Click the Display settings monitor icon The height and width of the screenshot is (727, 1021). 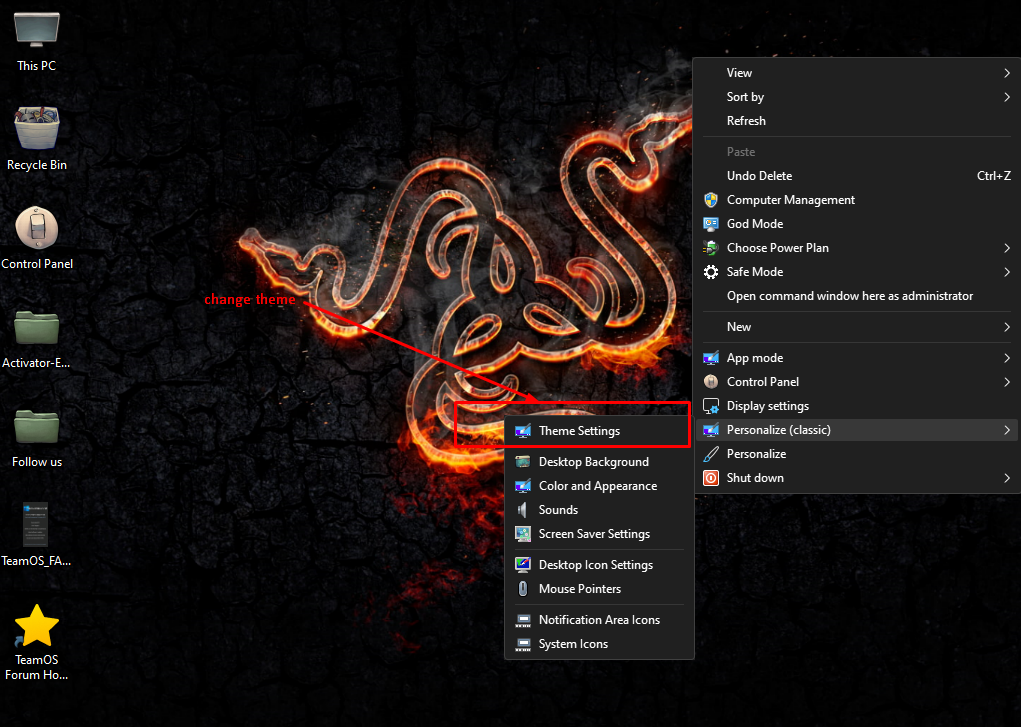[x=711, y=406]
